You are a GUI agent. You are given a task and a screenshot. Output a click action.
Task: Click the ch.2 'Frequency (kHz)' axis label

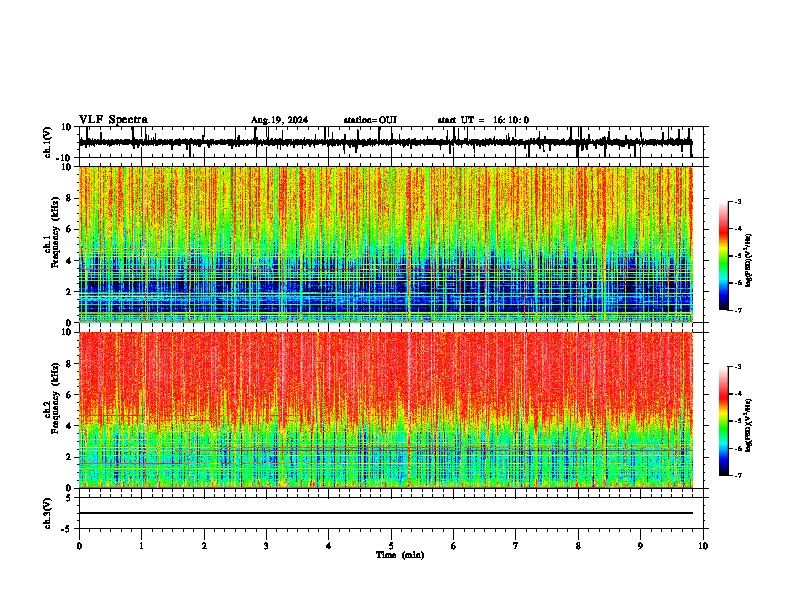[55, 398]
